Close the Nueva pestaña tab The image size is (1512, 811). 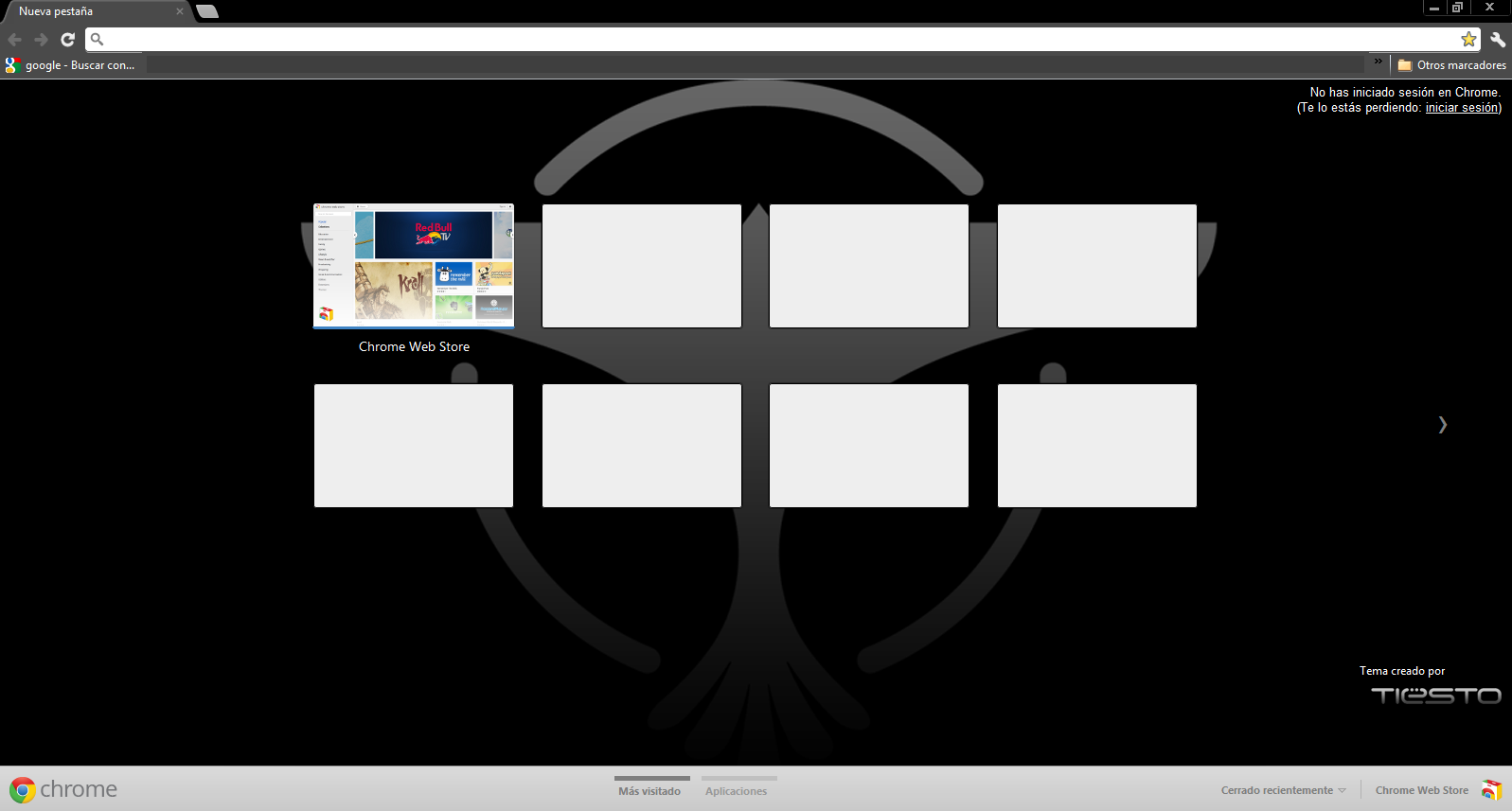click(x=180, y=11)
